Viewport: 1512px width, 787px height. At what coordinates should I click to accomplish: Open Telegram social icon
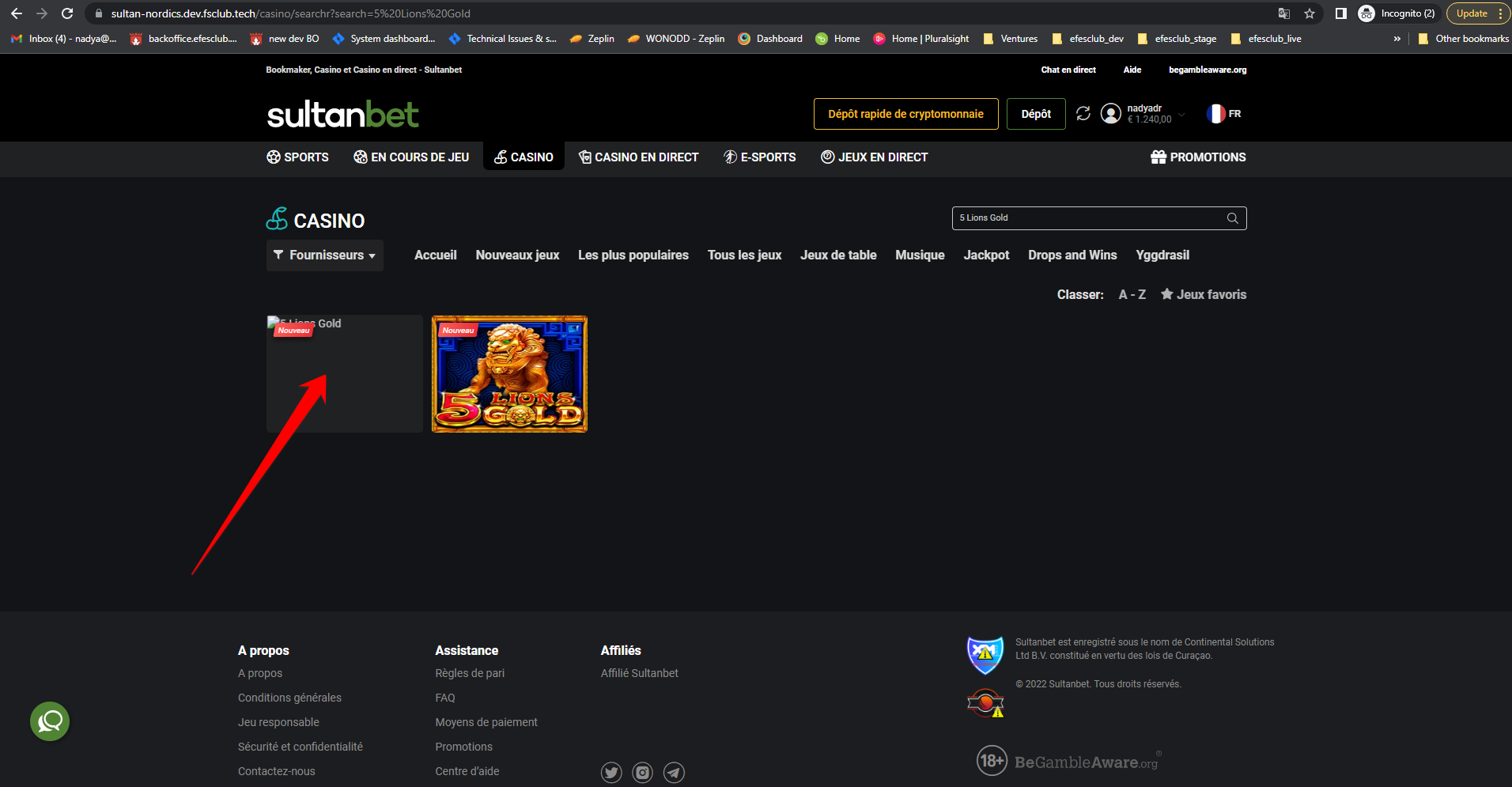674,773
